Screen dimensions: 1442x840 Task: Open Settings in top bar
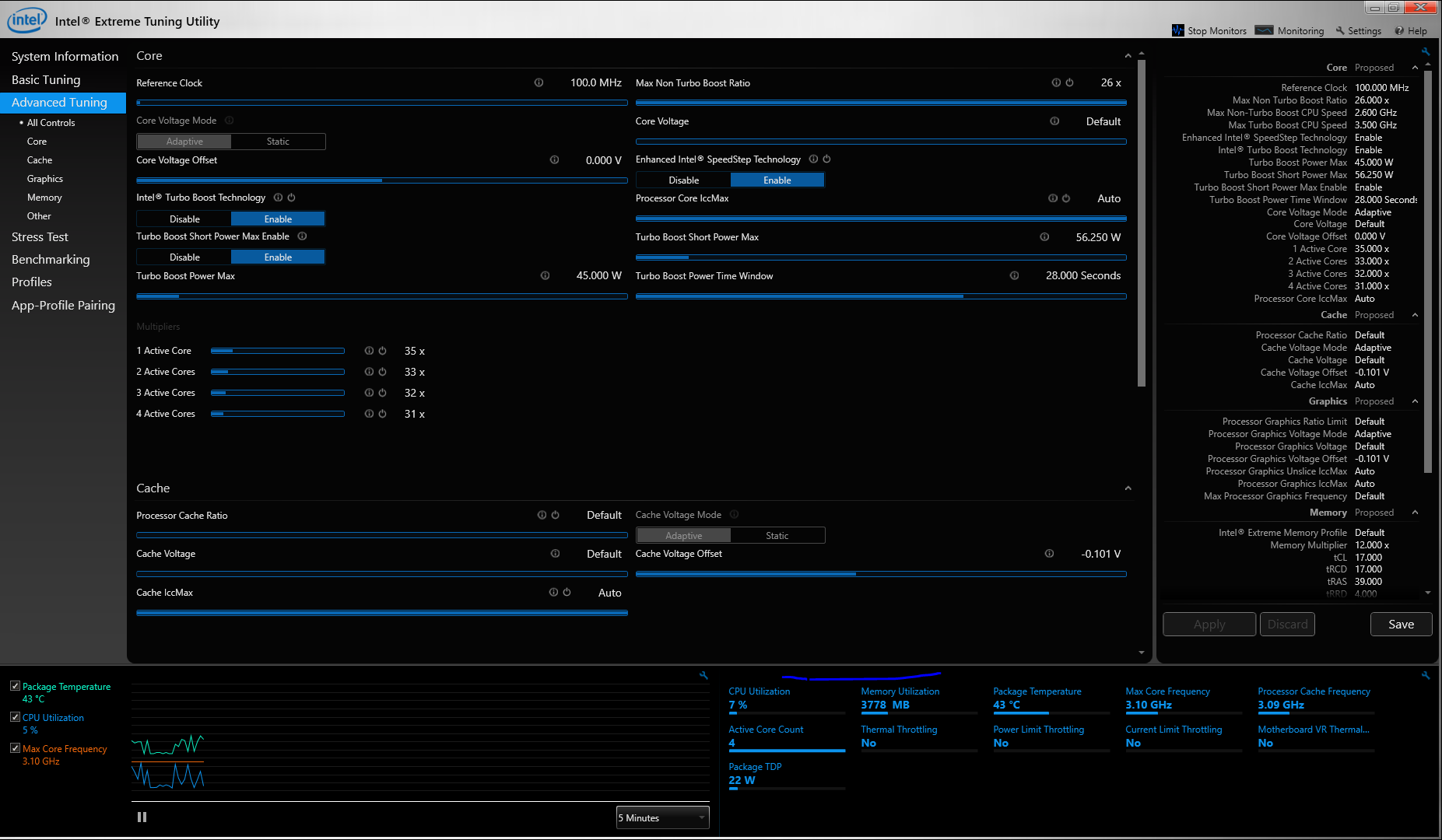coord(1358,31)
